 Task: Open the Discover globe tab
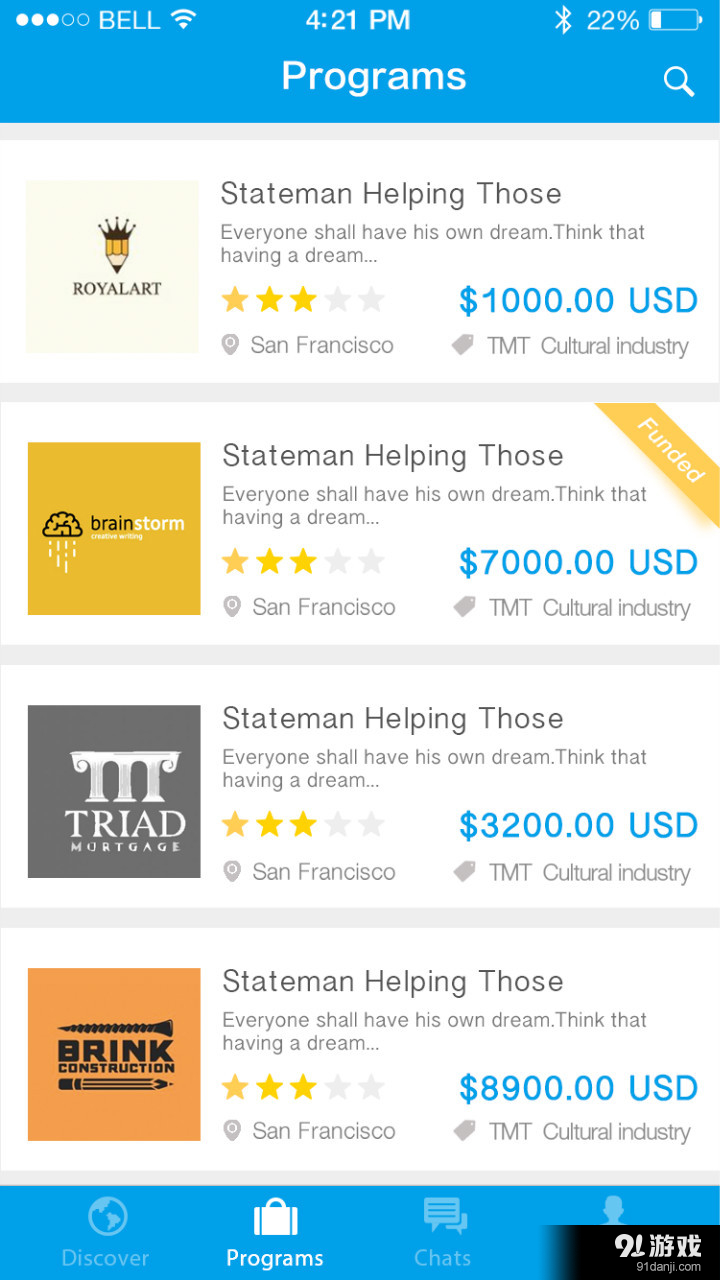click(107, 1217)
